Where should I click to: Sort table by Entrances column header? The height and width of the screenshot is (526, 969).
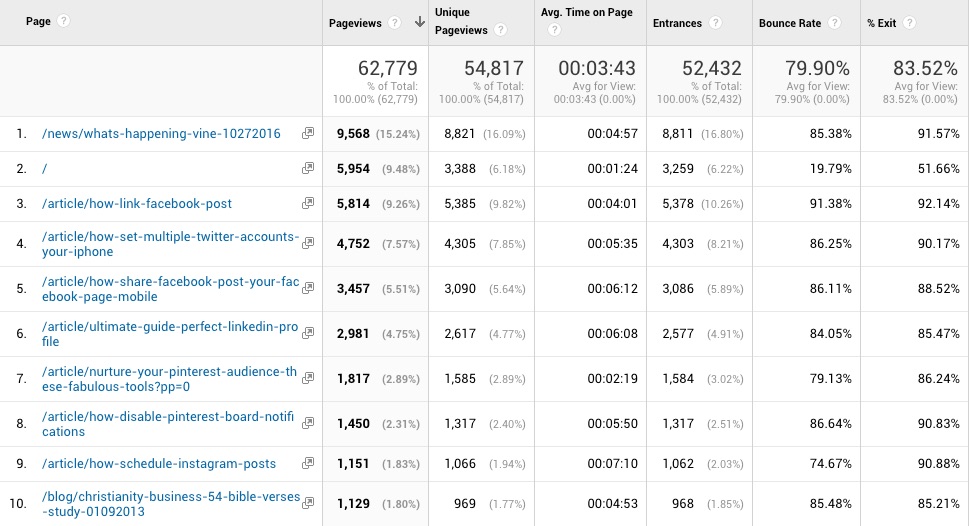[x=677, y=23]
